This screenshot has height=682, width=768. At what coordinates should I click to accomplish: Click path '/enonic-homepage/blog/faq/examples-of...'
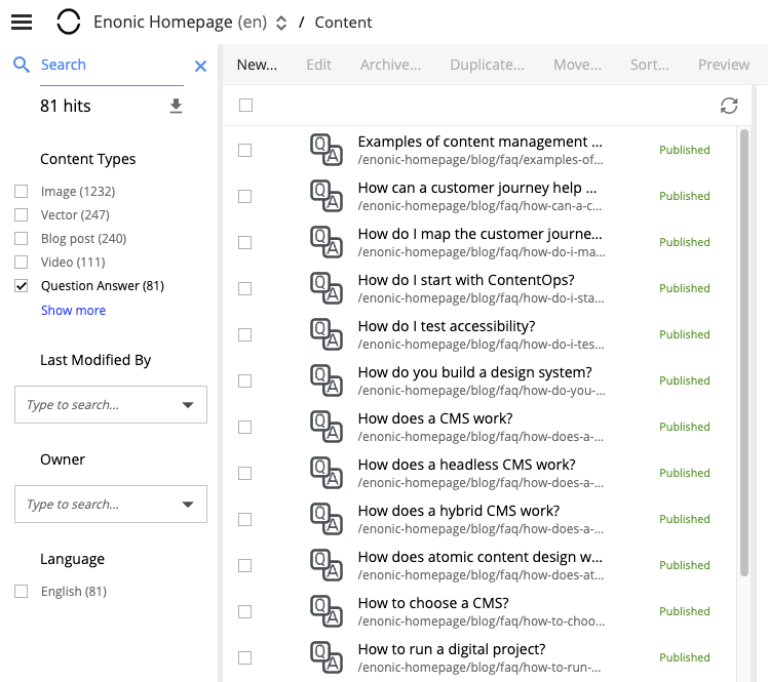click(x=480, y=160)
